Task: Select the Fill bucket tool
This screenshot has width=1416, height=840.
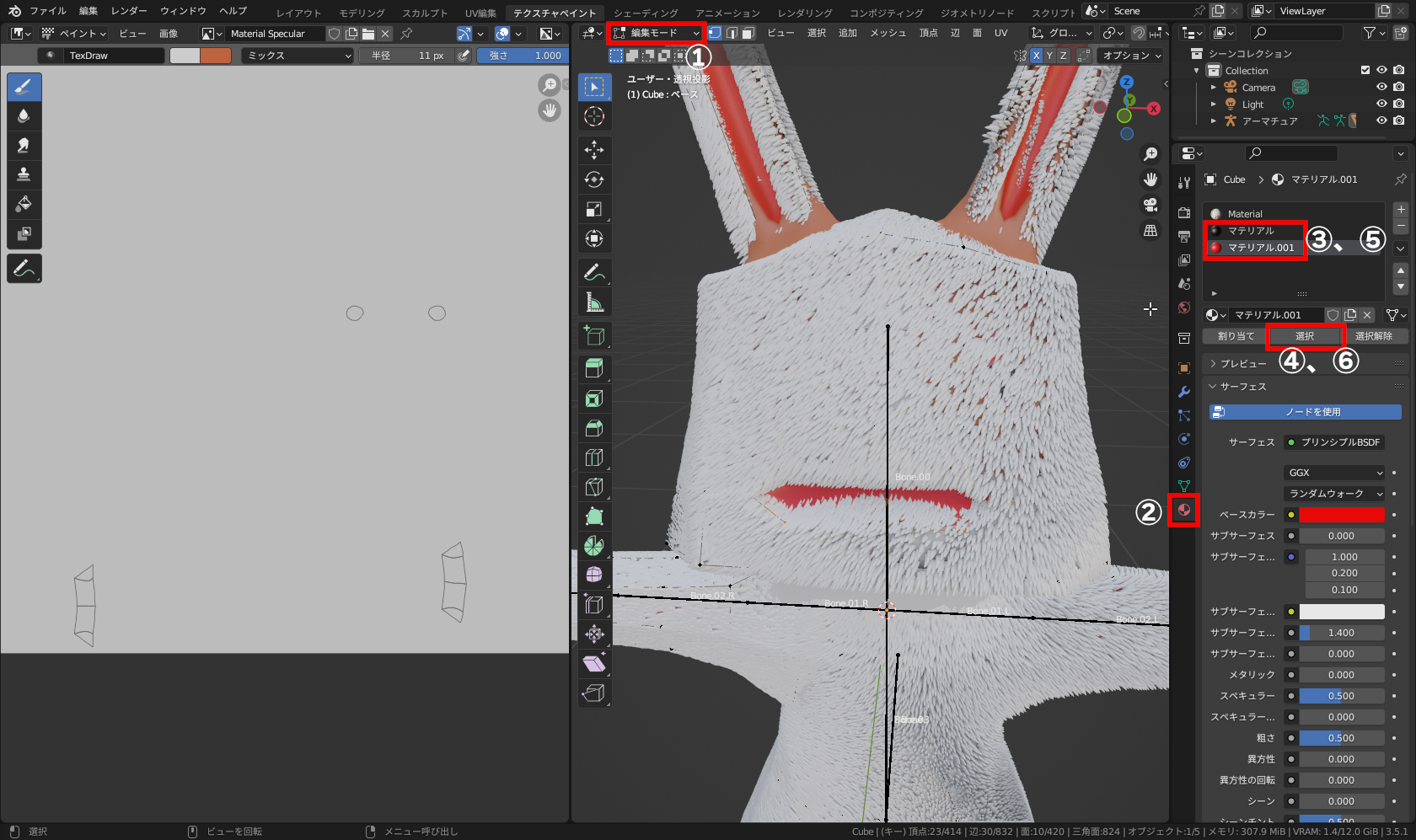Action: pyautogui.click(x=24, y=204)
